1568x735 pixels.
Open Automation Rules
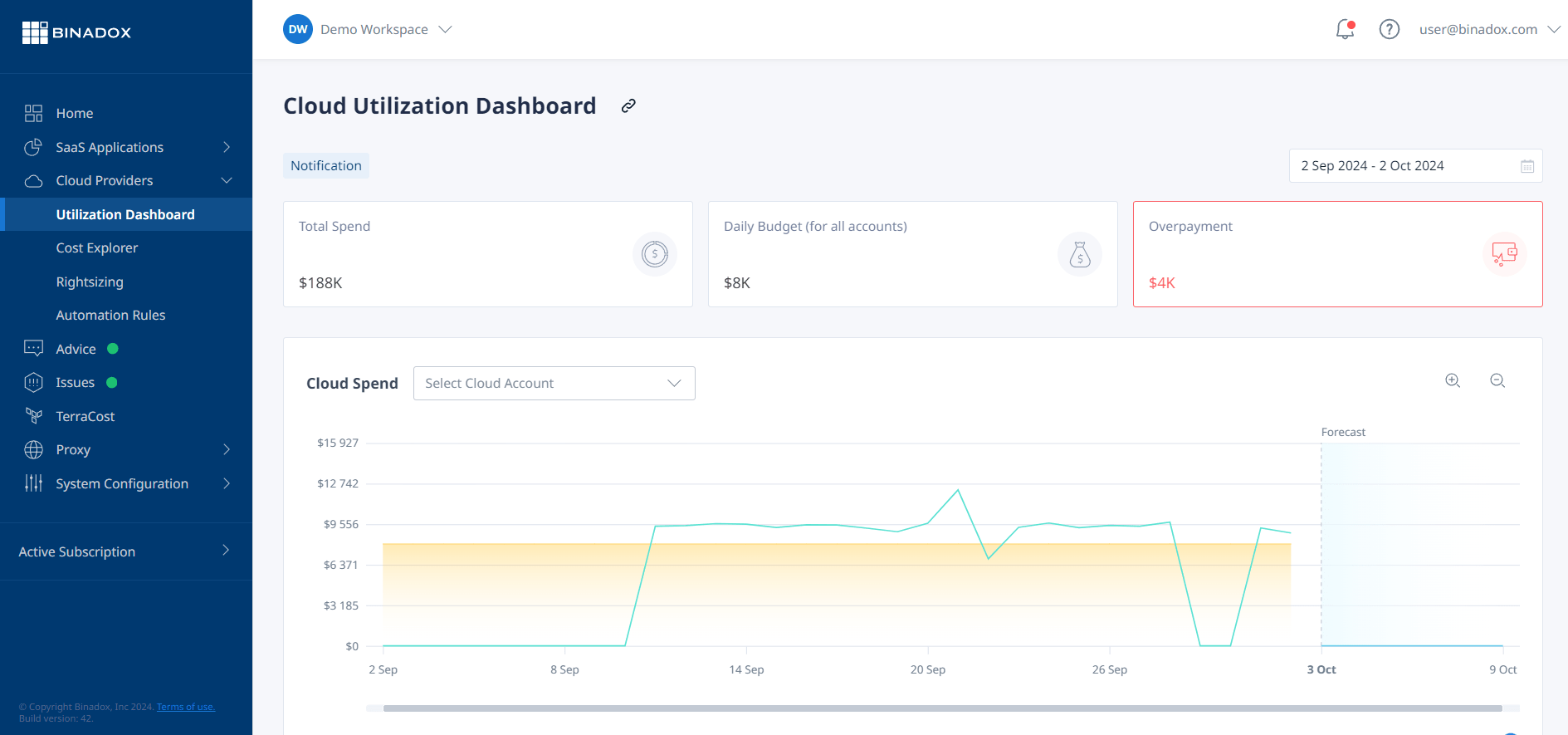tap(110, 315)
